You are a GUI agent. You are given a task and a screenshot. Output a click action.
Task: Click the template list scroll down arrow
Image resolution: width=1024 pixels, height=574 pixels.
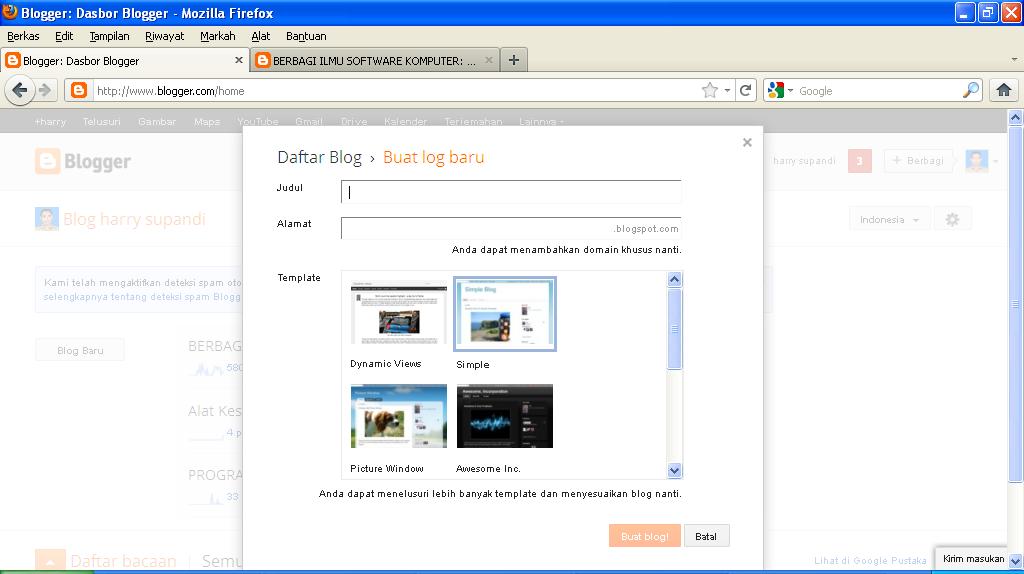click(x=675, y=470)
